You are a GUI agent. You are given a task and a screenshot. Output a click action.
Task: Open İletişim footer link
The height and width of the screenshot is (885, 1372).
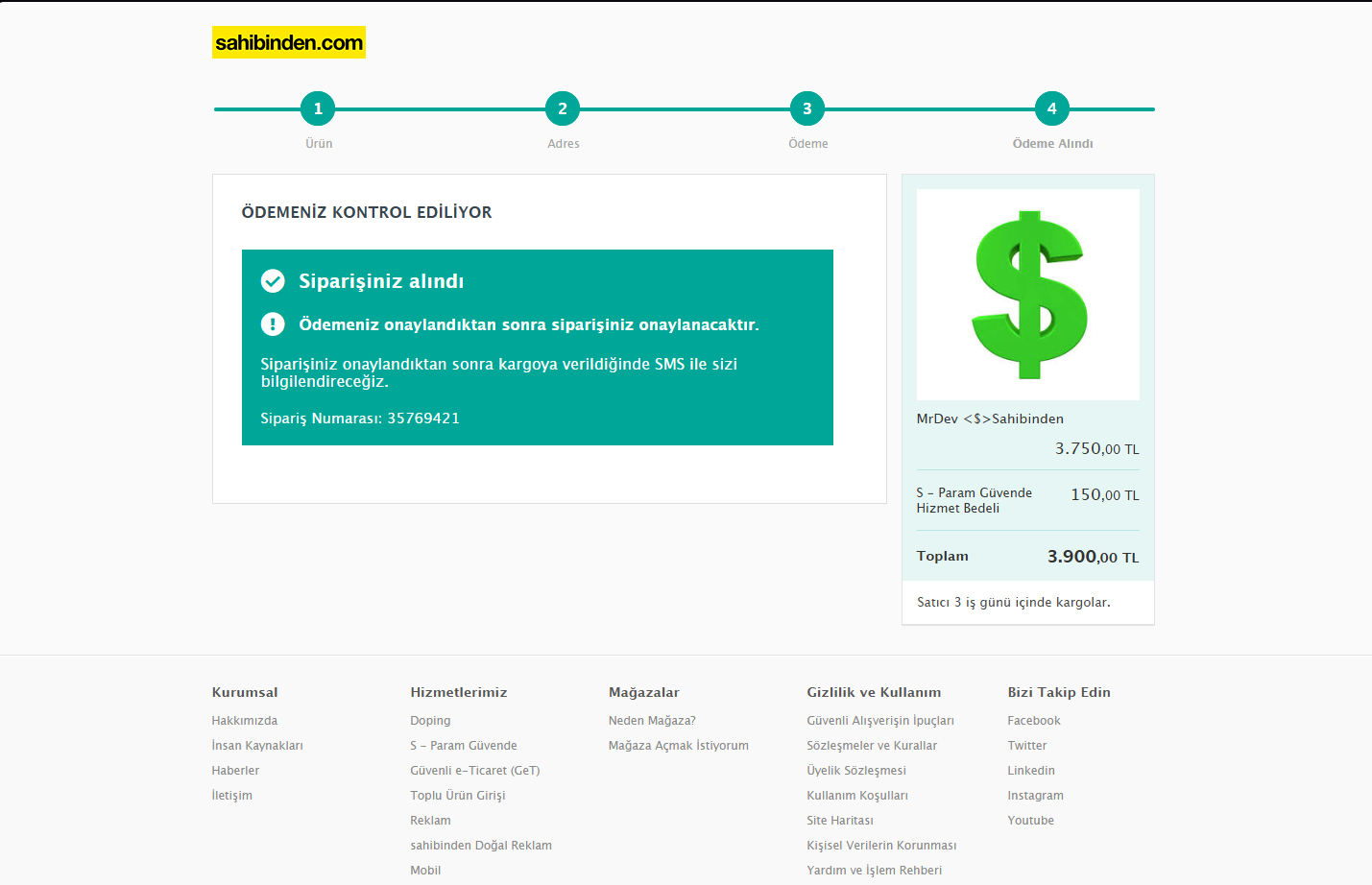(x=232, y=796)
